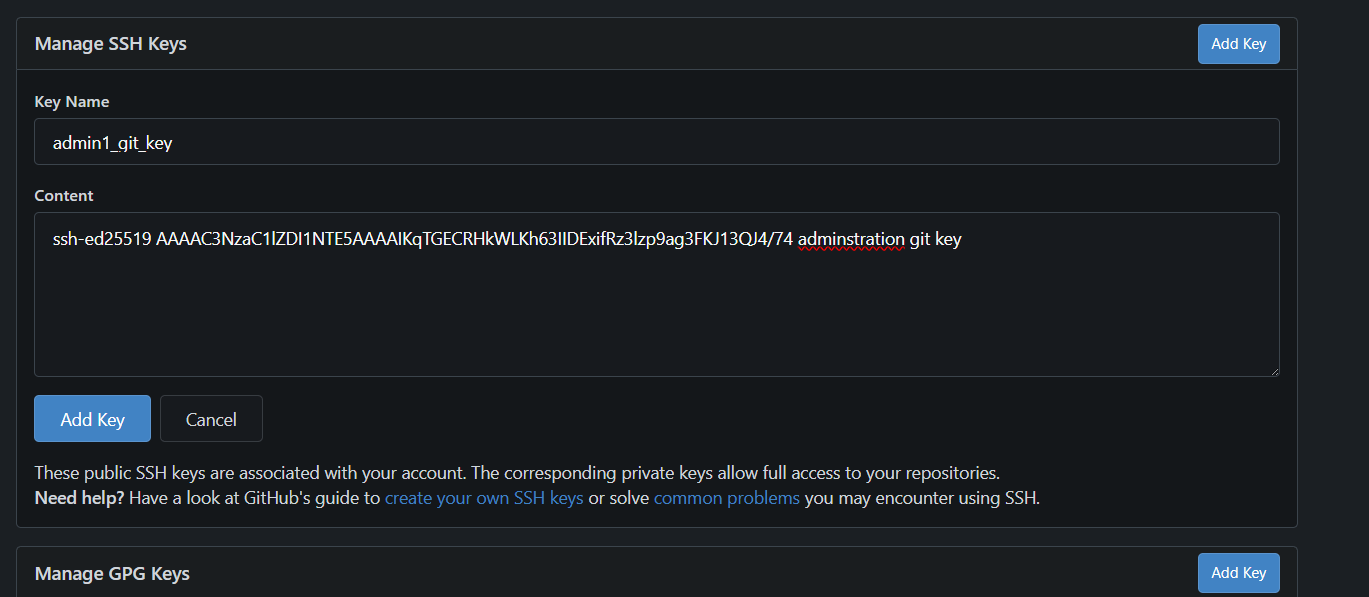Submit with the blue Add Key button beside Cancel
1369x597 pixels.
[92, 419]
